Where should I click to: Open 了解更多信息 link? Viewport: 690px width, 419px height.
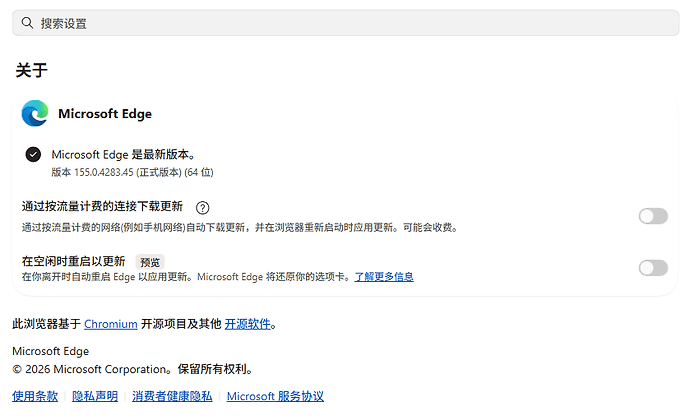pyautogui.click(x=384, y=277)
